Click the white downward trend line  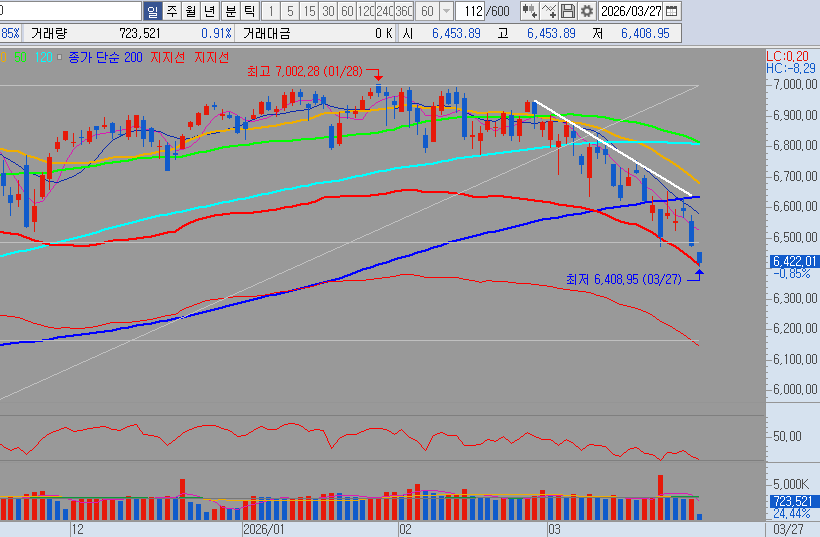point(613,148)
